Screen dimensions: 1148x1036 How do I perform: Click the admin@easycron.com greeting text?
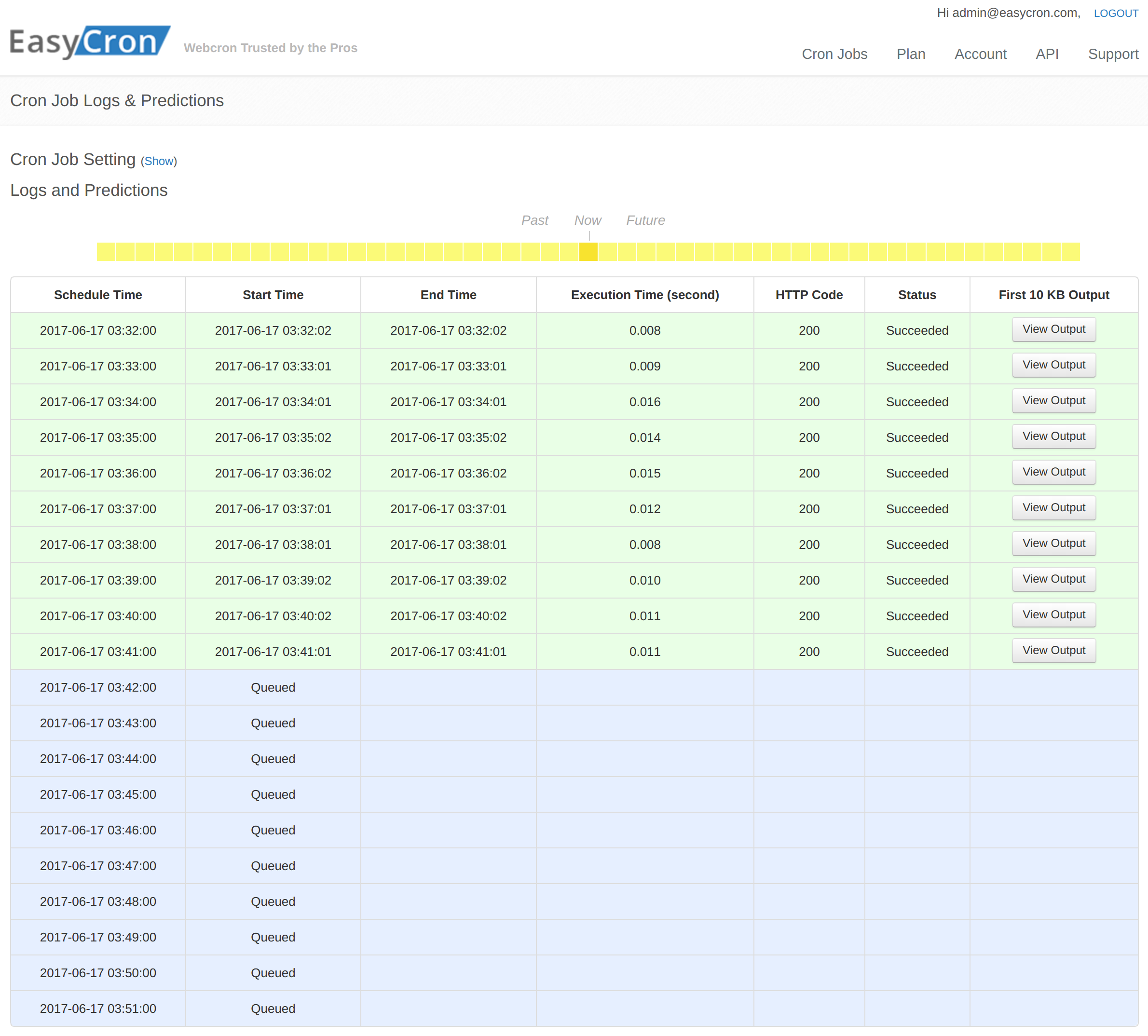pyautogui.click(x=1009, y=13)
